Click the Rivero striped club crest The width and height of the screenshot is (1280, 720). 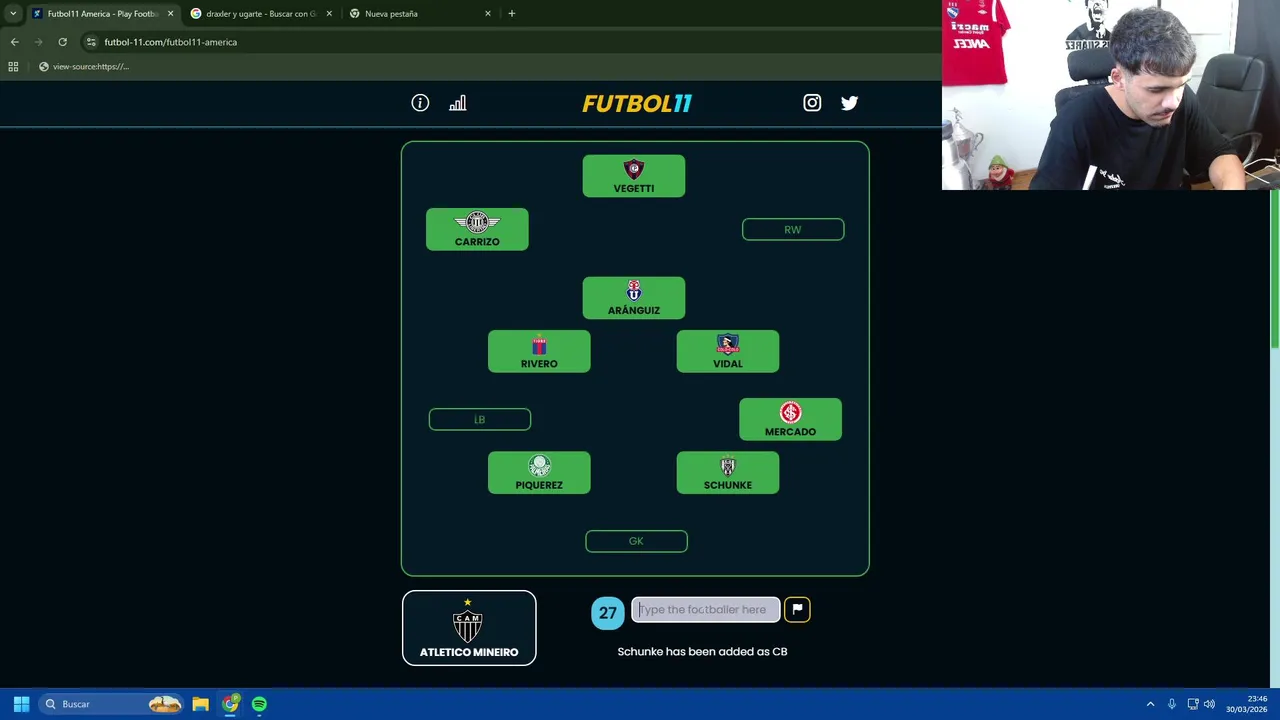tap(539, 344)
